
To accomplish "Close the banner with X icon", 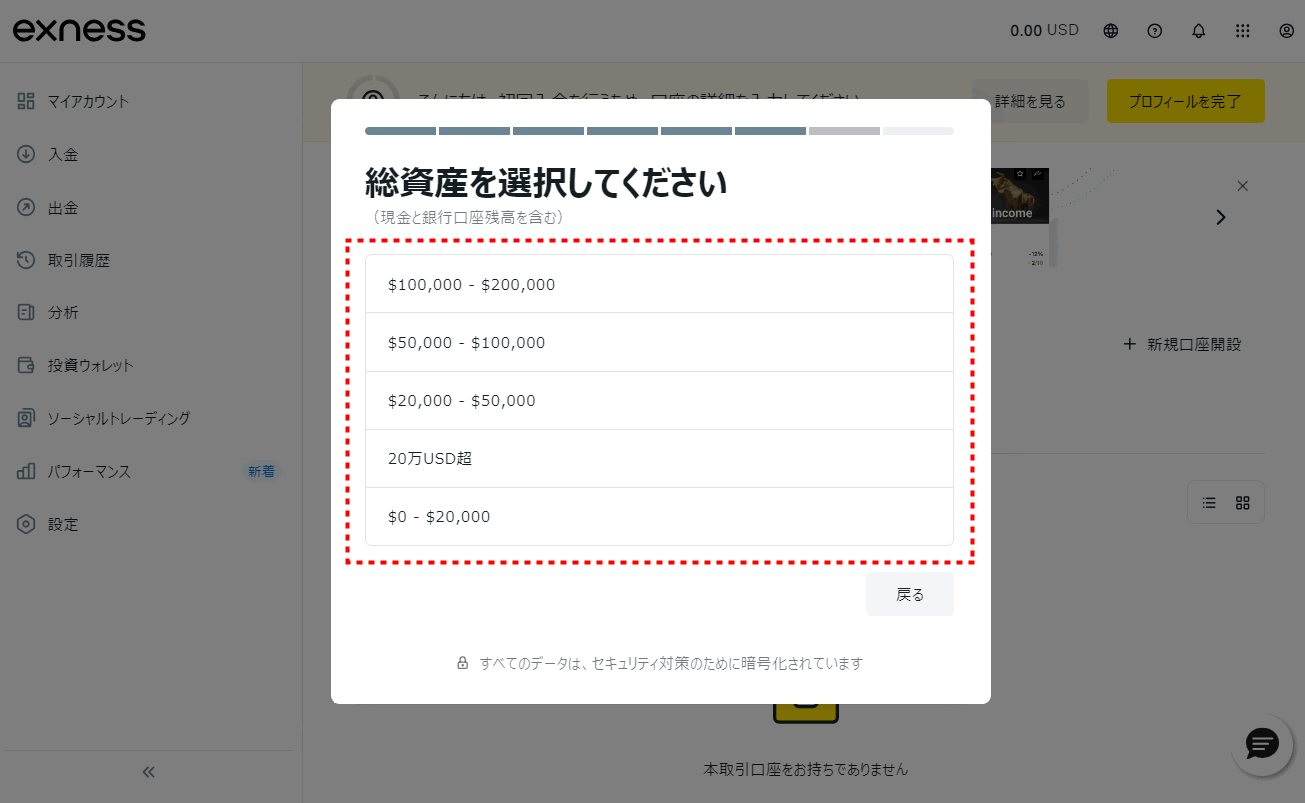I will [1243, 186].
